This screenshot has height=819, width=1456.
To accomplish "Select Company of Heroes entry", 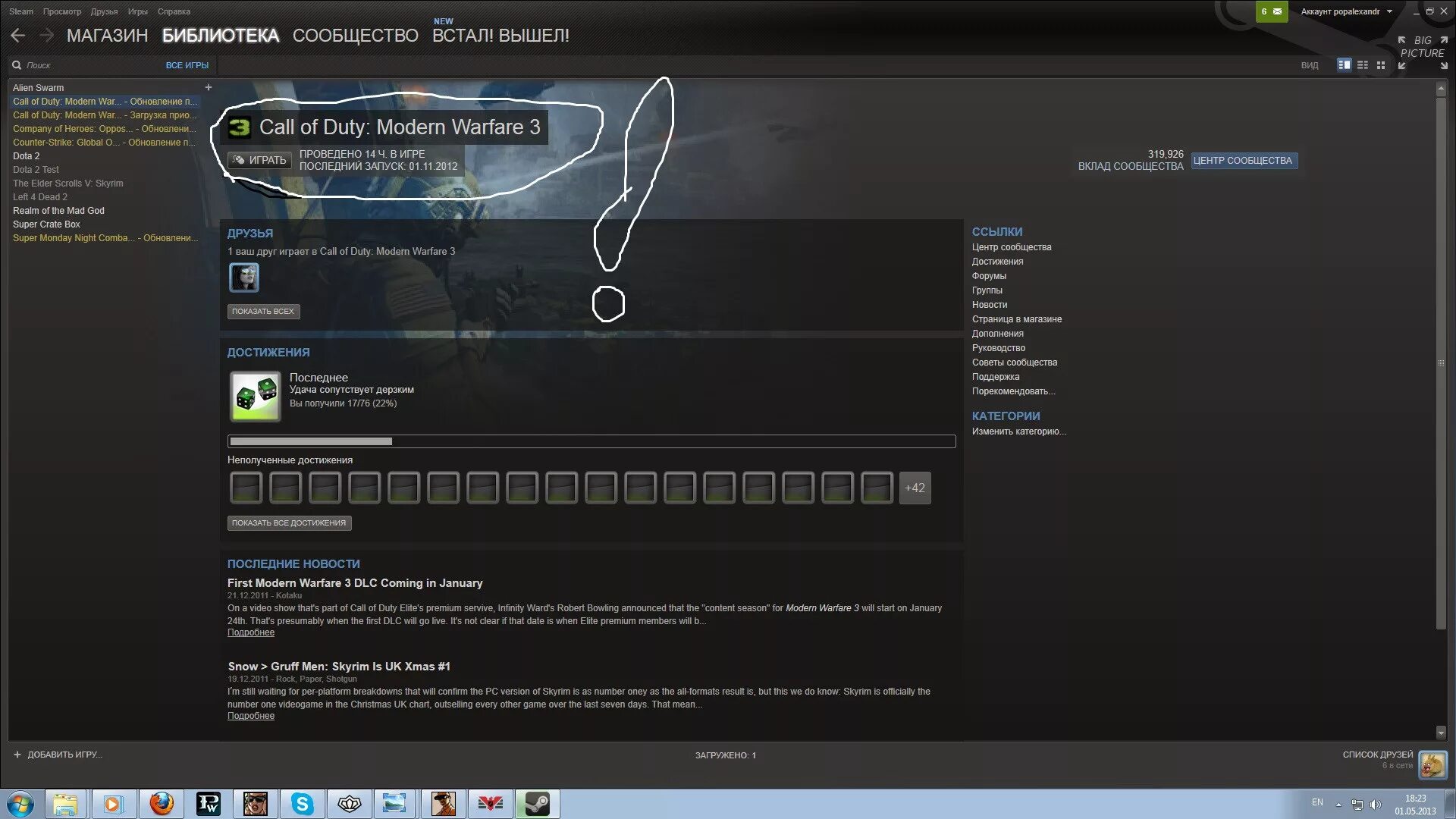I will coord(105,129).
